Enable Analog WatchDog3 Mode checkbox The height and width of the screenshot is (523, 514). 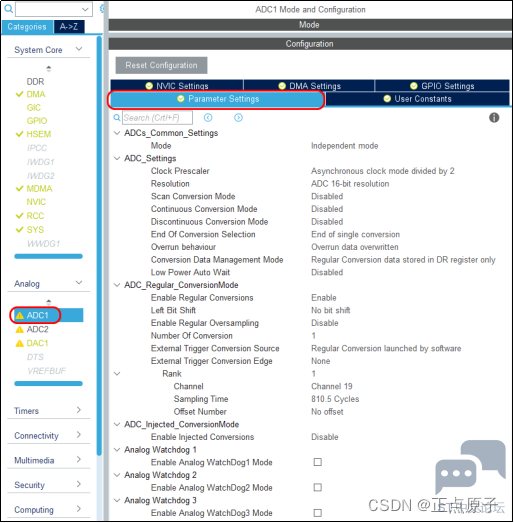(318, 513)
